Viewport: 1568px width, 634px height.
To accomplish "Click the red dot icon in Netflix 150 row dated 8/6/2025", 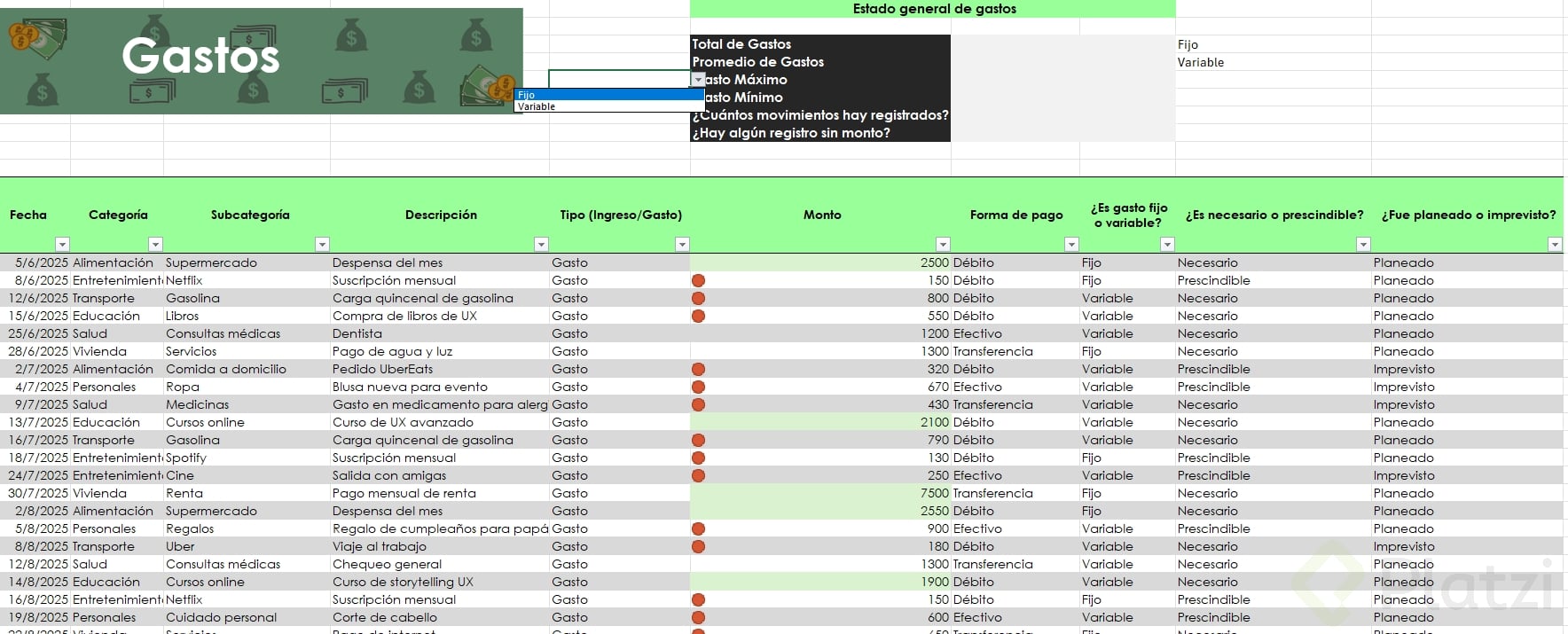I will click(698, 280).
